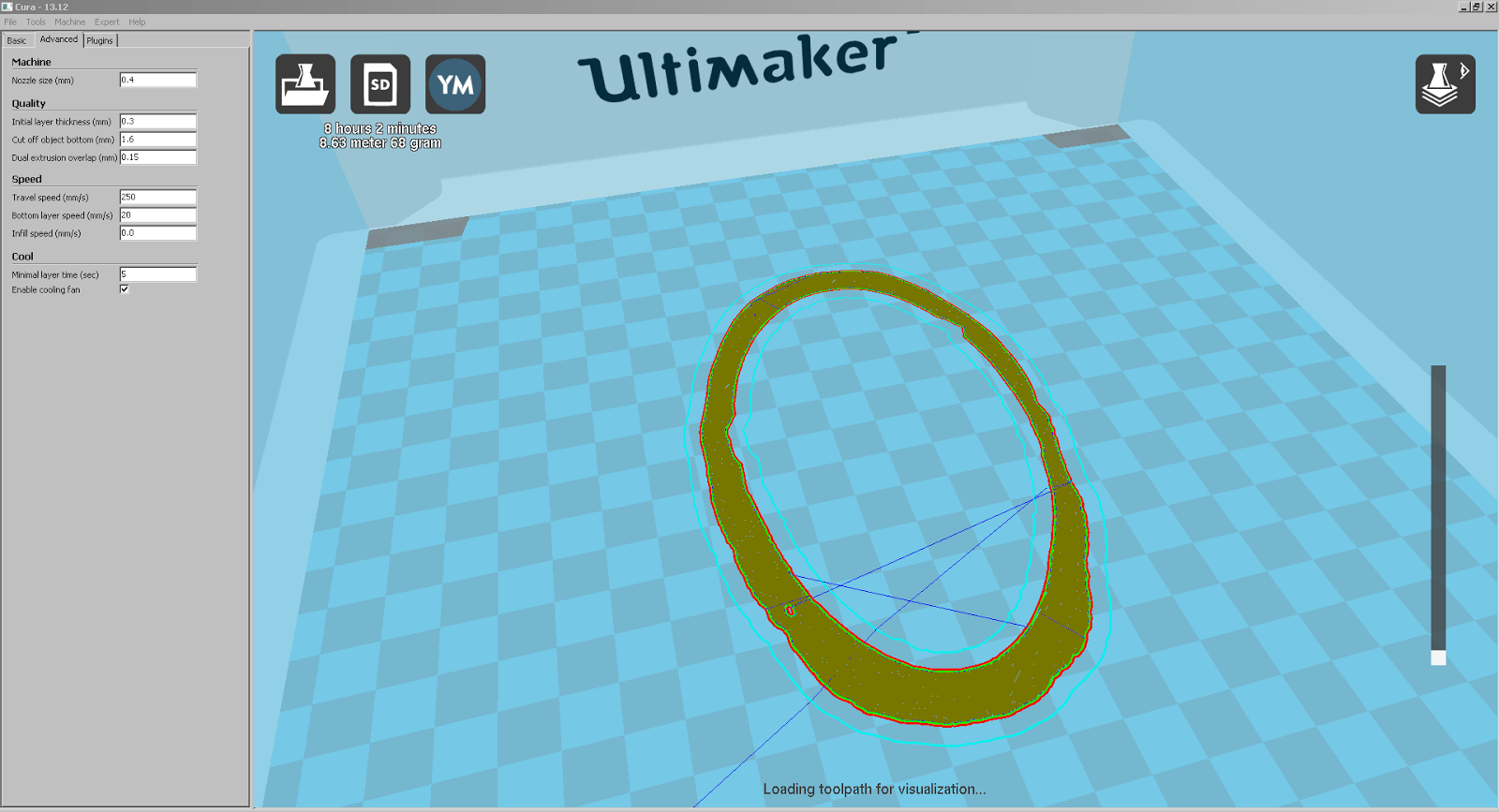Open the Expert menu
Image resolution: width=1499 pixels, height=812 pixels.
pyautogui.click(x=107, y=22)
